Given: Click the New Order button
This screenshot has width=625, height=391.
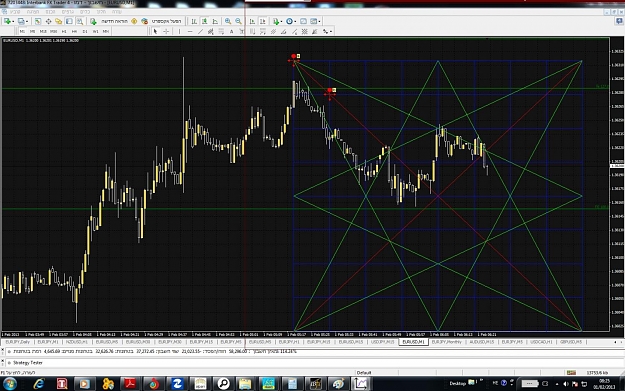Looking at the screenshot, I should (x=109, y=21).
